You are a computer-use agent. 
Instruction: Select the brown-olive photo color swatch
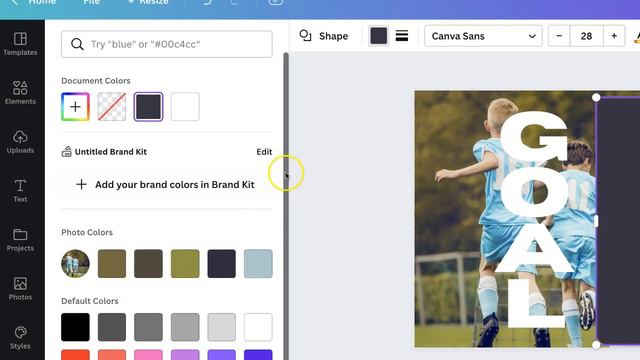112,263
